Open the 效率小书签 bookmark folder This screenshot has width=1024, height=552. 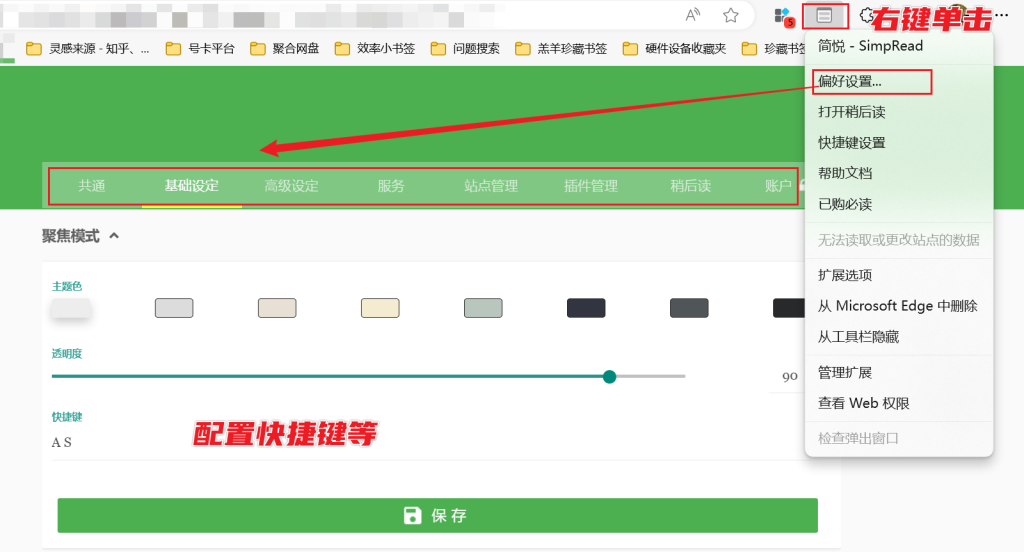pos(375,48)
